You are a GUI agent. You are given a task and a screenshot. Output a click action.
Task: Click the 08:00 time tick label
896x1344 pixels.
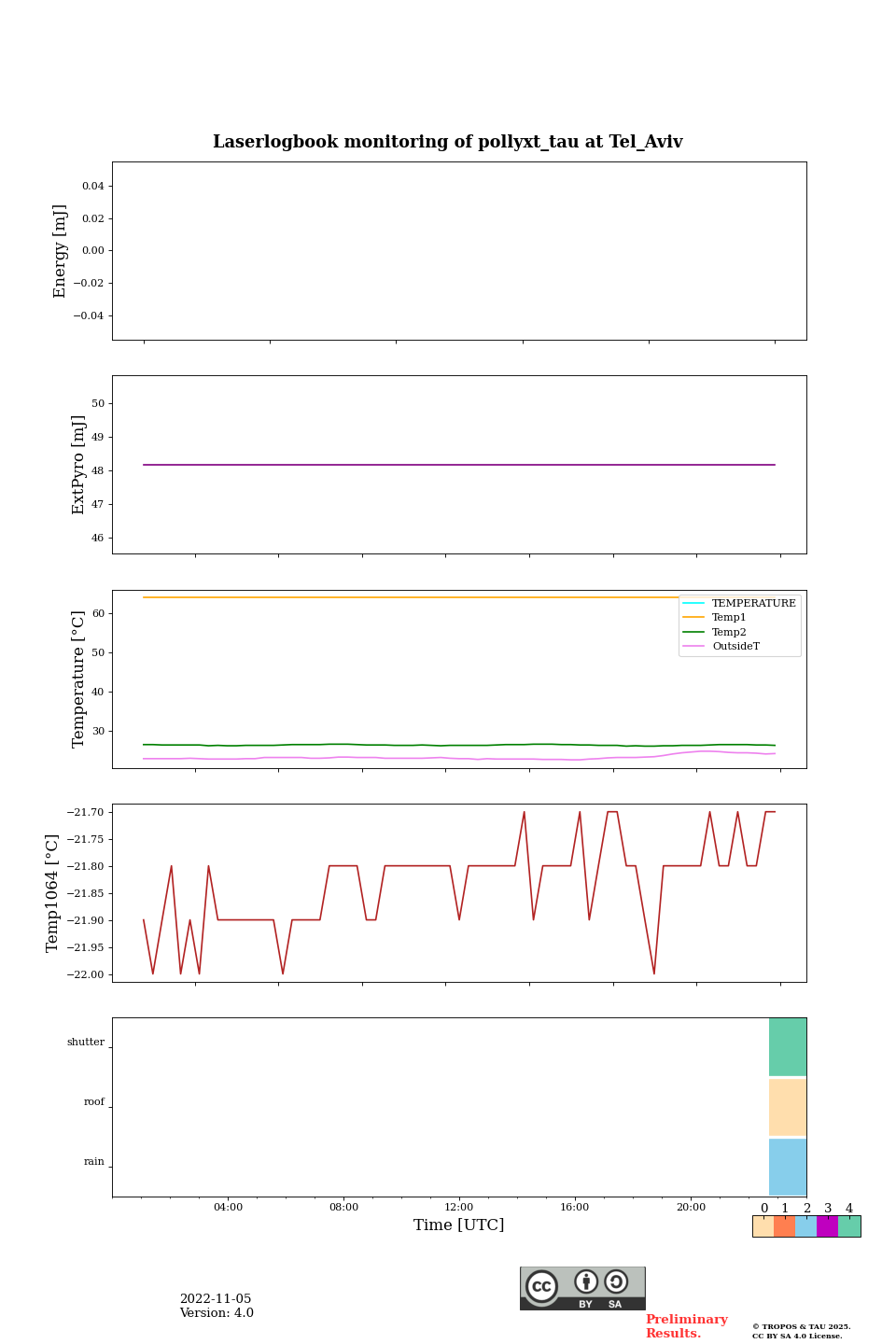click(343, 1208)
